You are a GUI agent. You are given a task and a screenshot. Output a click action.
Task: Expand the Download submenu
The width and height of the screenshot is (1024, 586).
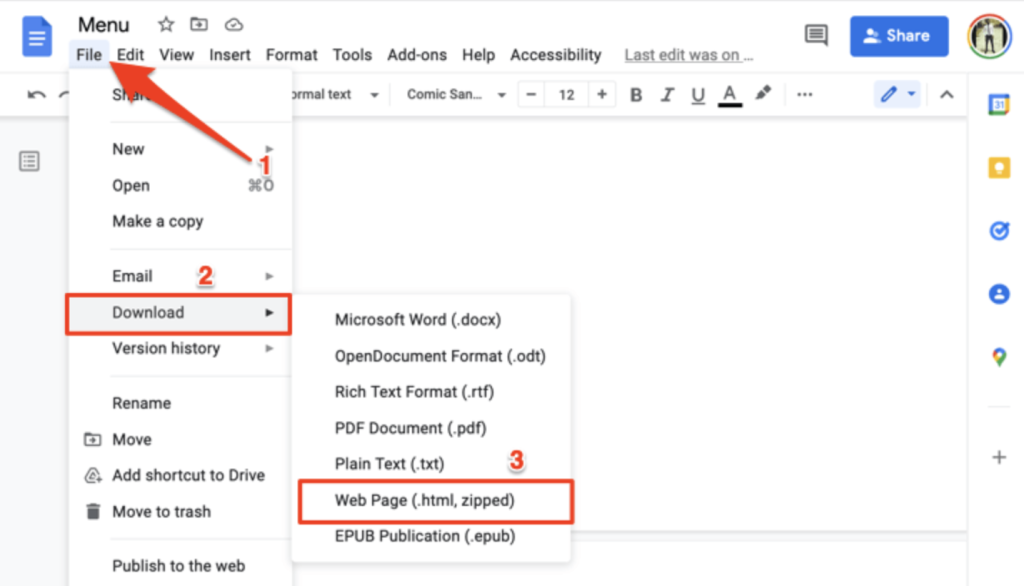pyautogui.click(x=181, y=313)
